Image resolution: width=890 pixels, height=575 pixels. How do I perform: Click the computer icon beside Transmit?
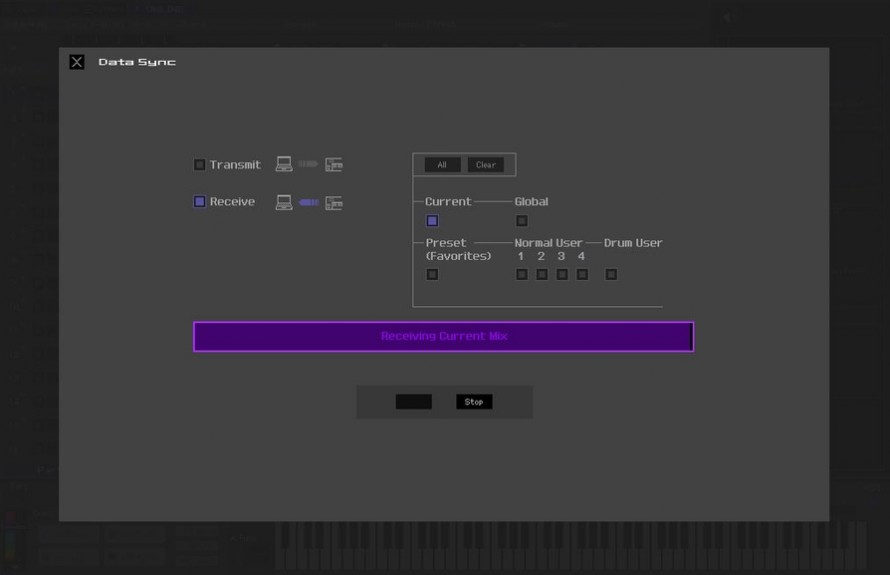point(284,164)
